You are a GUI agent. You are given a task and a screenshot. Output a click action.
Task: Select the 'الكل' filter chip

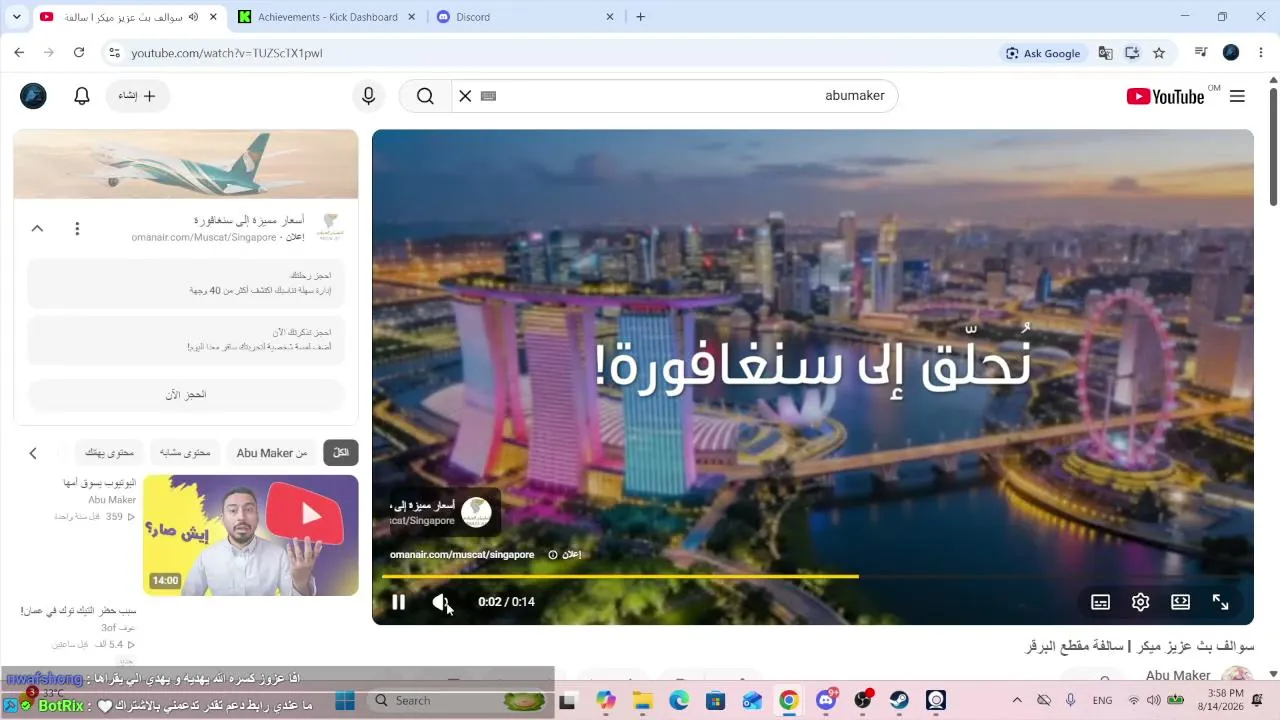tap(341, 453)
